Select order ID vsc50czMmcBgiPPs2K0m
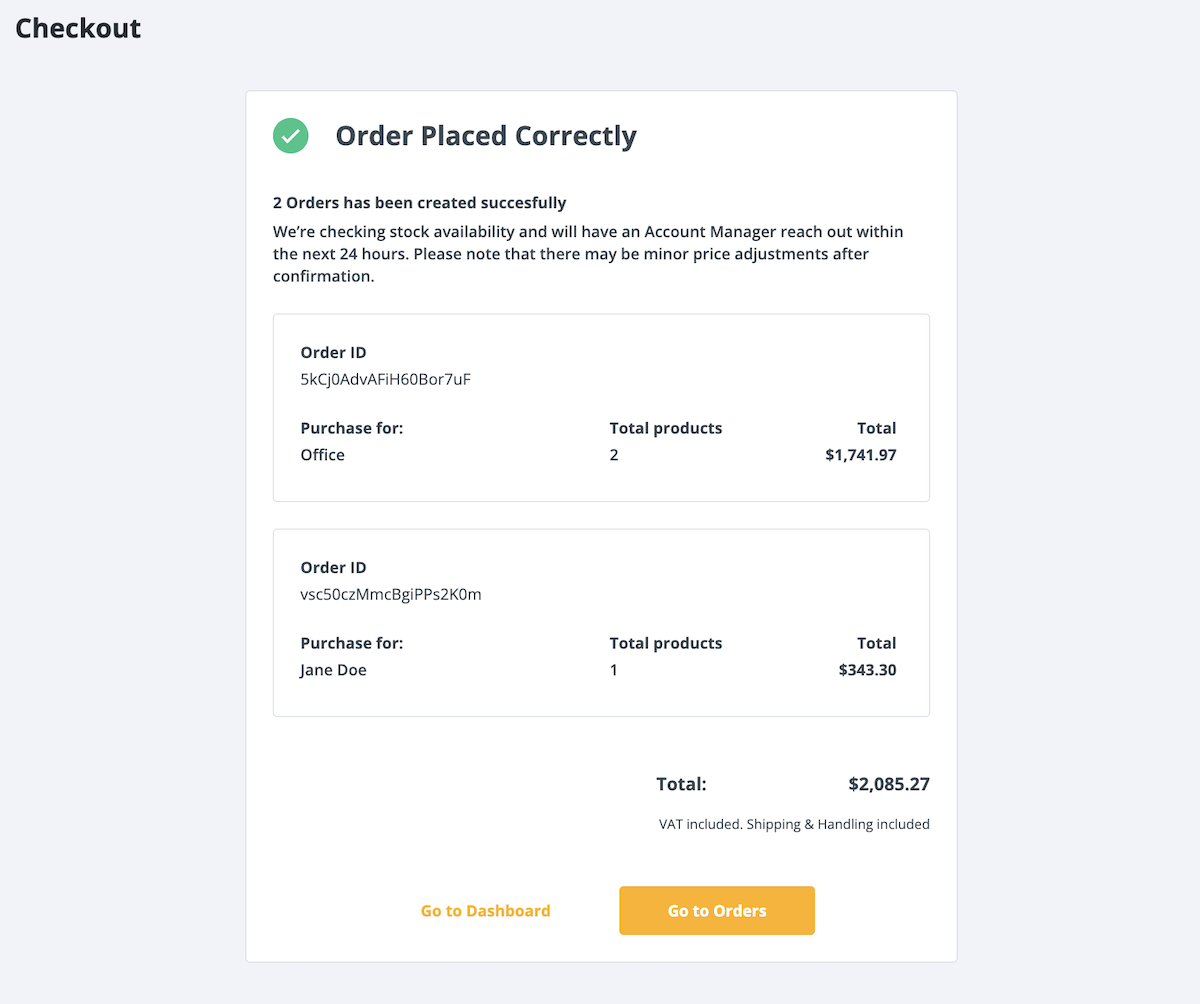Image resolution: width=1200 pixels, height=1004 pixels. pyautogui.click(x=391, y=595)
